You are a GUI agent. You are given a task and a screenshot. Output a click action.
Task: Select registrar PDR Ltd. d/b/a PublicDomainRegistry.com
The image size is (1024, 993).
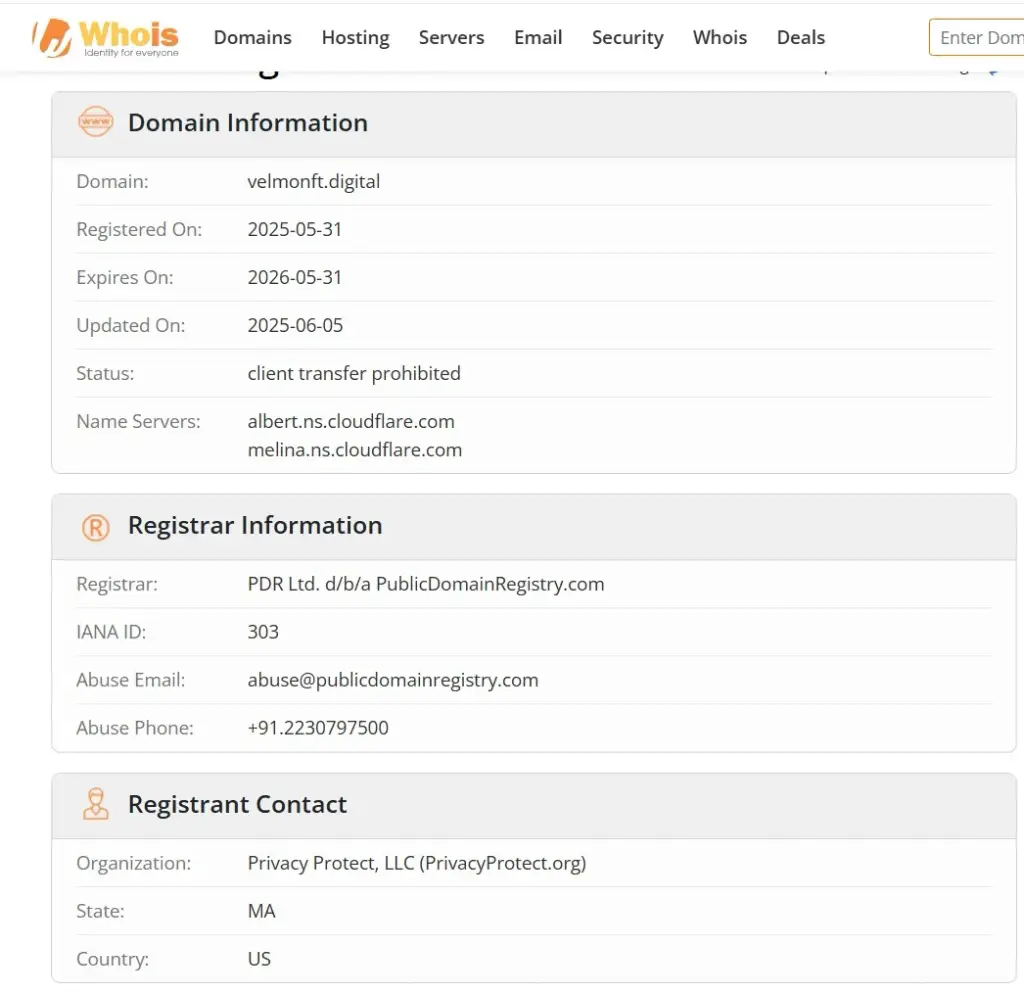tap(426, 584)
